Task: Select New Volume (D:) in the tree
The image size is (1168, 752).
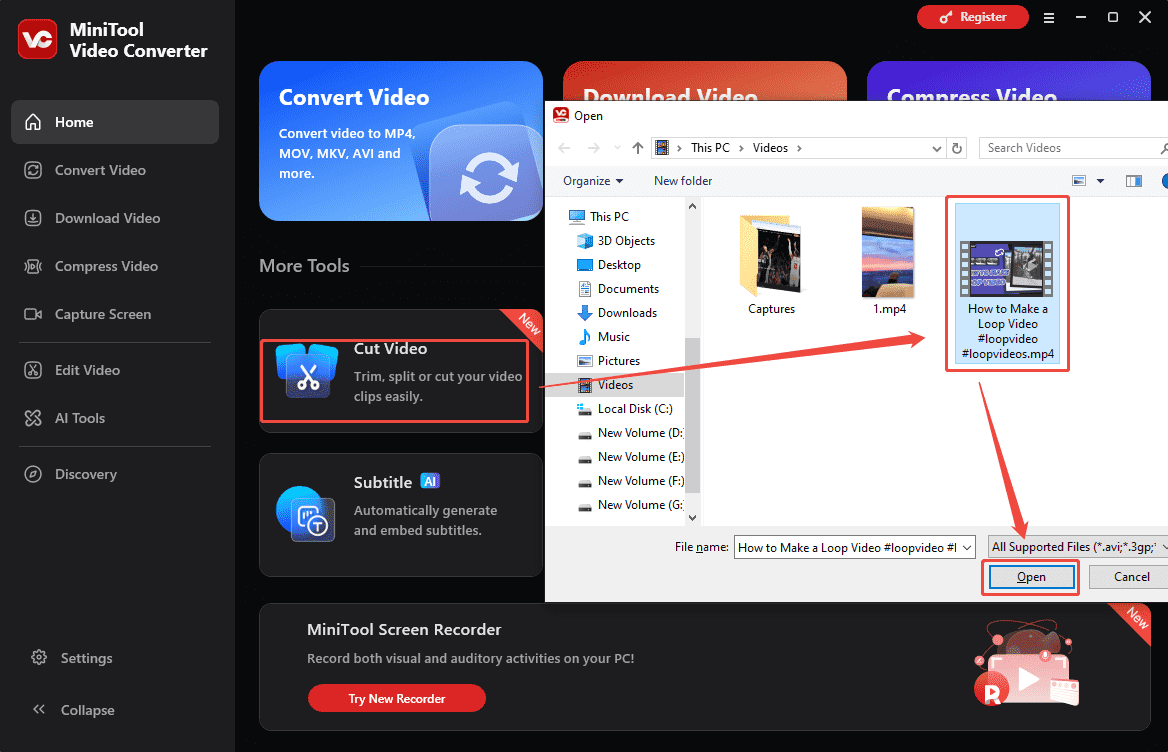Action: pyautogui.click(x=630, y=433)
